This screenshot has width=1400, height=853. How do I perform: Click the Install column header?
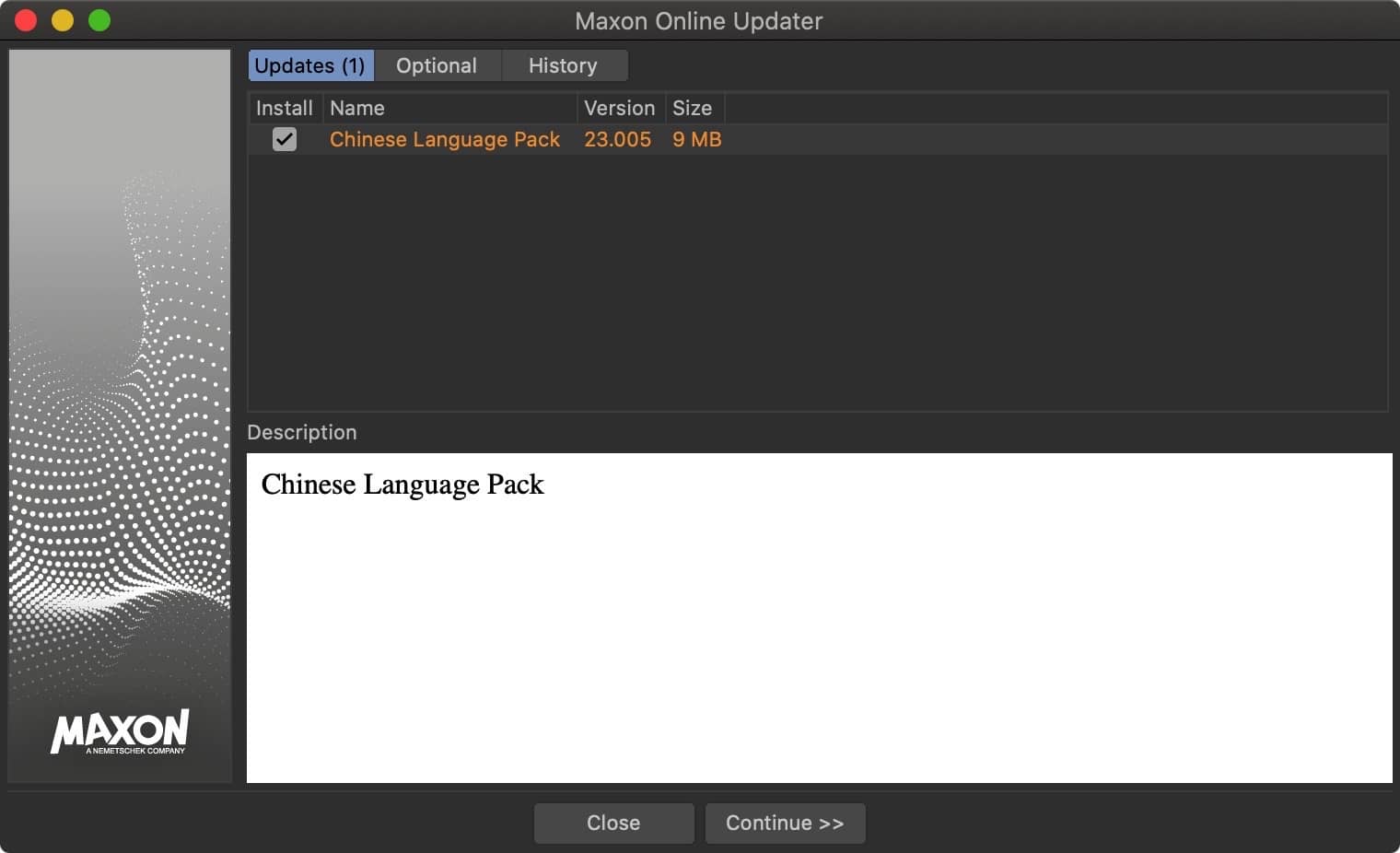coord(285,108)
